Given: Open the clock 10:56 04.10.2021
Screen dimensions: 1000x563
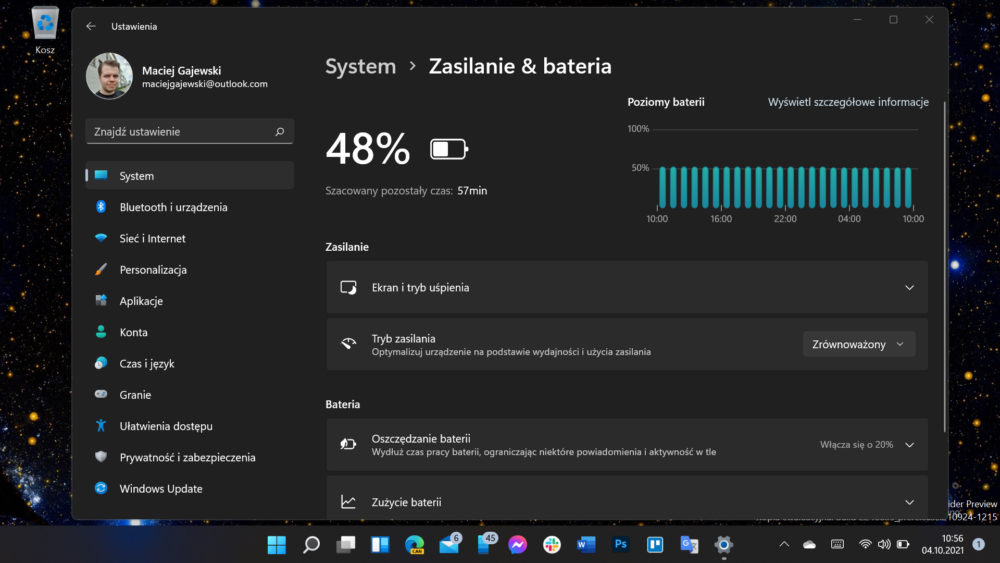Looking at the screenshot, I should point(942,545).
